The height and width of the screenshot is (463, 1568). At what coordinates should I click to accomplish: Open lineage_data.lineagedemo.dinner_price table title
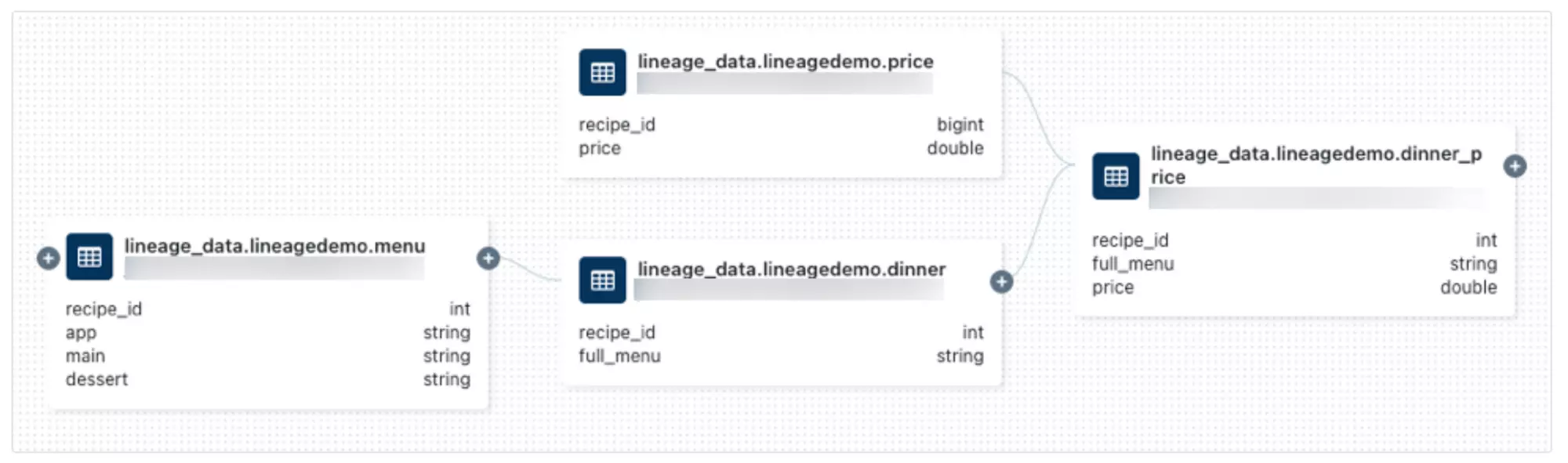(x=1316, y=165)
